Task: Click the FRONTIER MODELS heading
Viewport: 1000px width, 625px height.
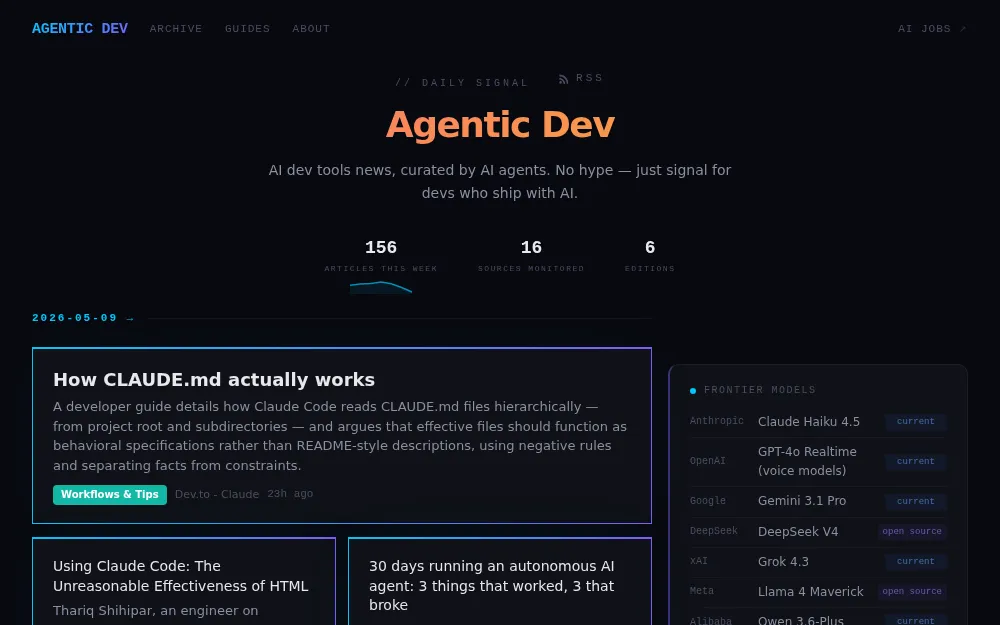Action: [x=760, y=390]
